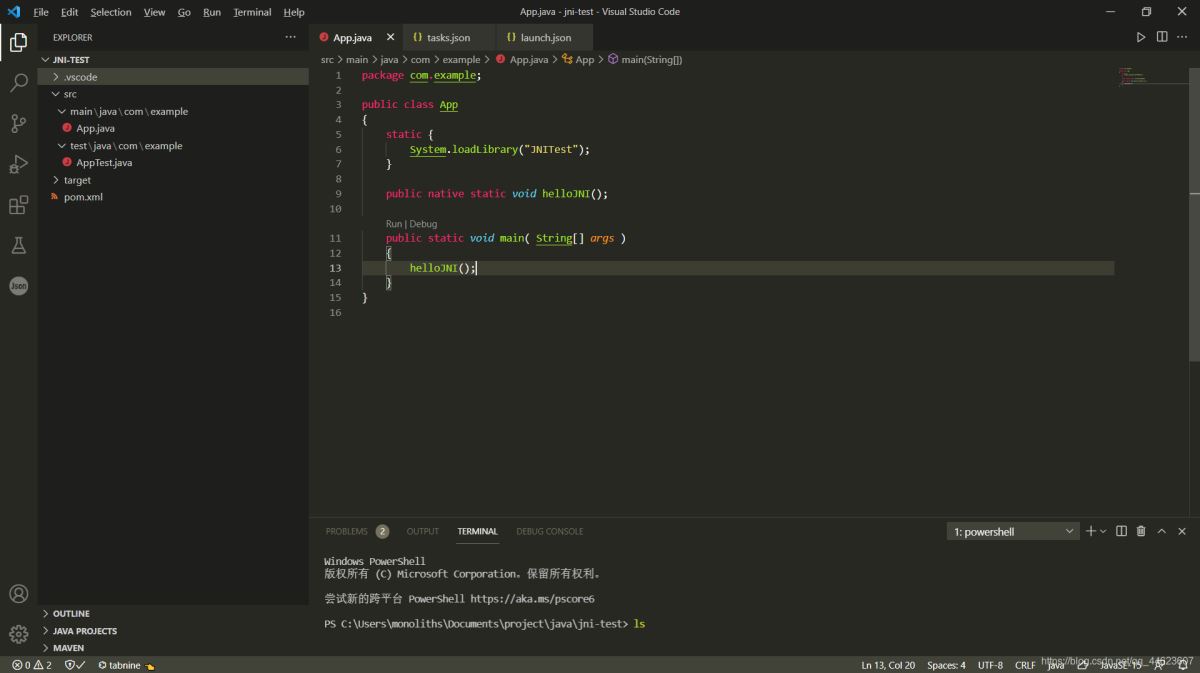Switch to the tasks.json editor tab

point(449,37)
